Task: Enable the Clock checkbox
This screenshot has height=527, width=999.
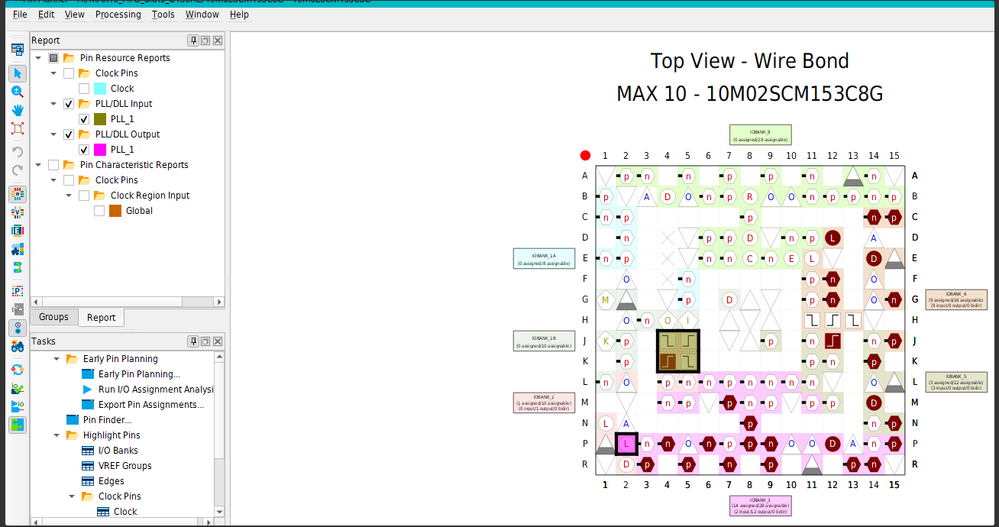Action: point(84,89)
